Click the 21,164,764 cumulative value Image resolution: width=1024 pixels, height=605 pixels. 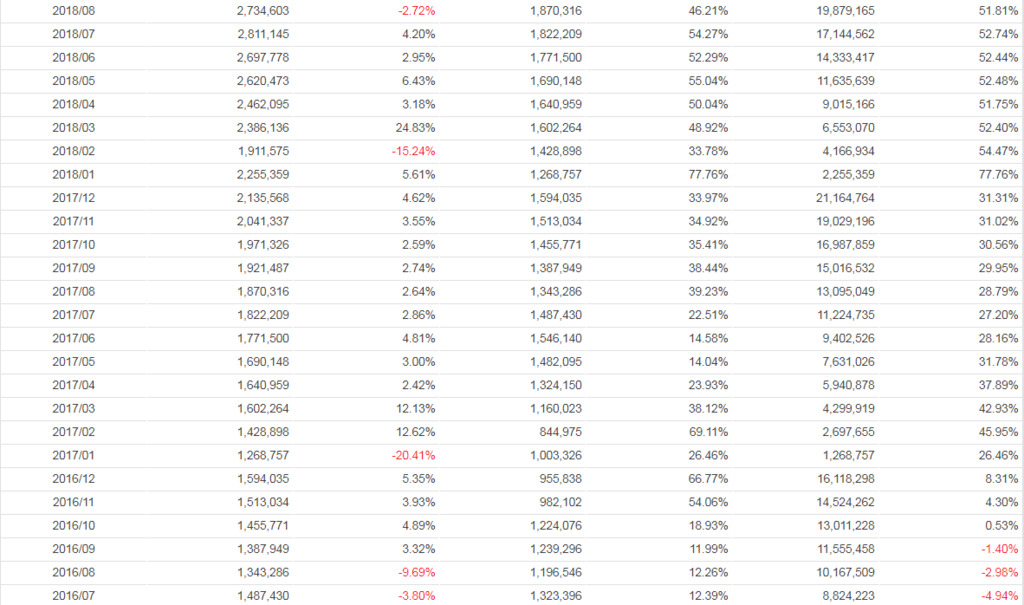838,198
